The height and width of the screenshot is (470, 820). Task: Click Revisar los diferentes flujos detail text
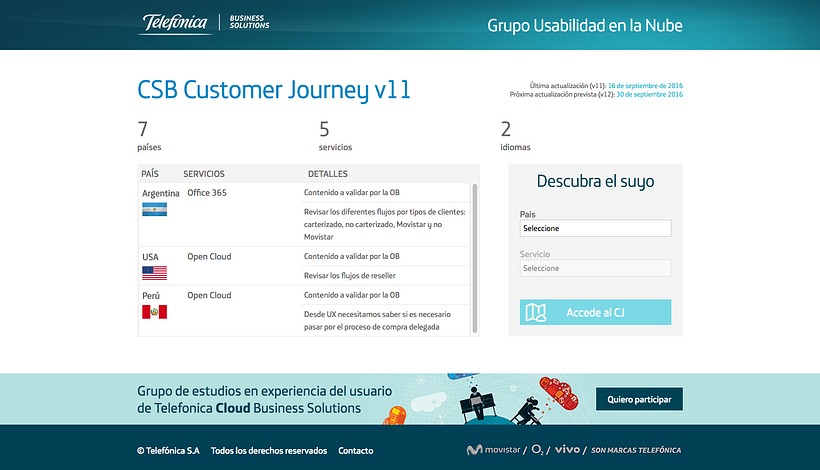[385, 224]
